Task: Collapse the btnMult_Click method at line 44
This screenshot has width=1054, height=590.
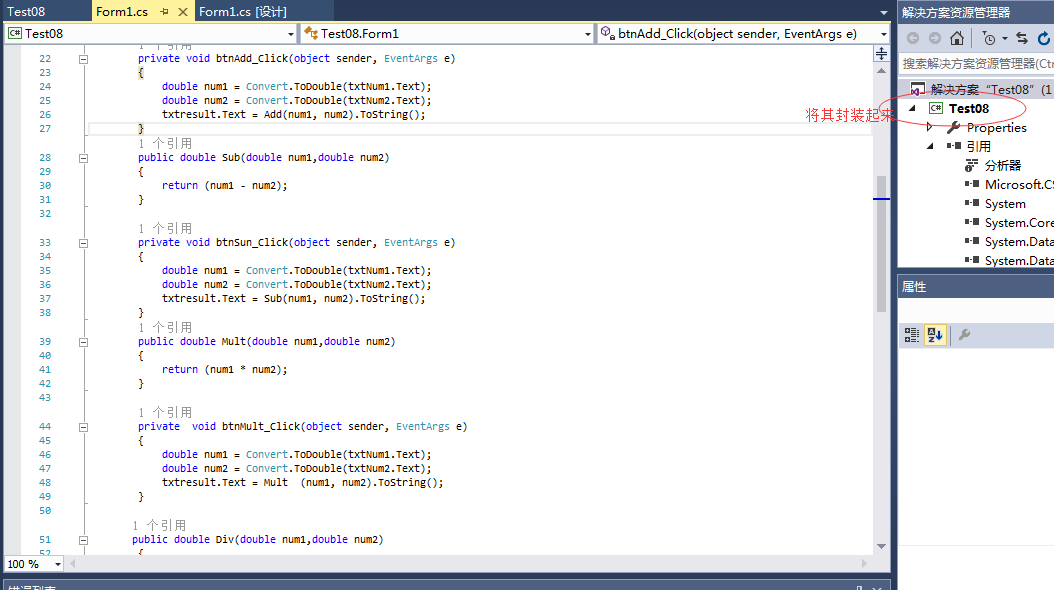Action: (x=83, y=427)
